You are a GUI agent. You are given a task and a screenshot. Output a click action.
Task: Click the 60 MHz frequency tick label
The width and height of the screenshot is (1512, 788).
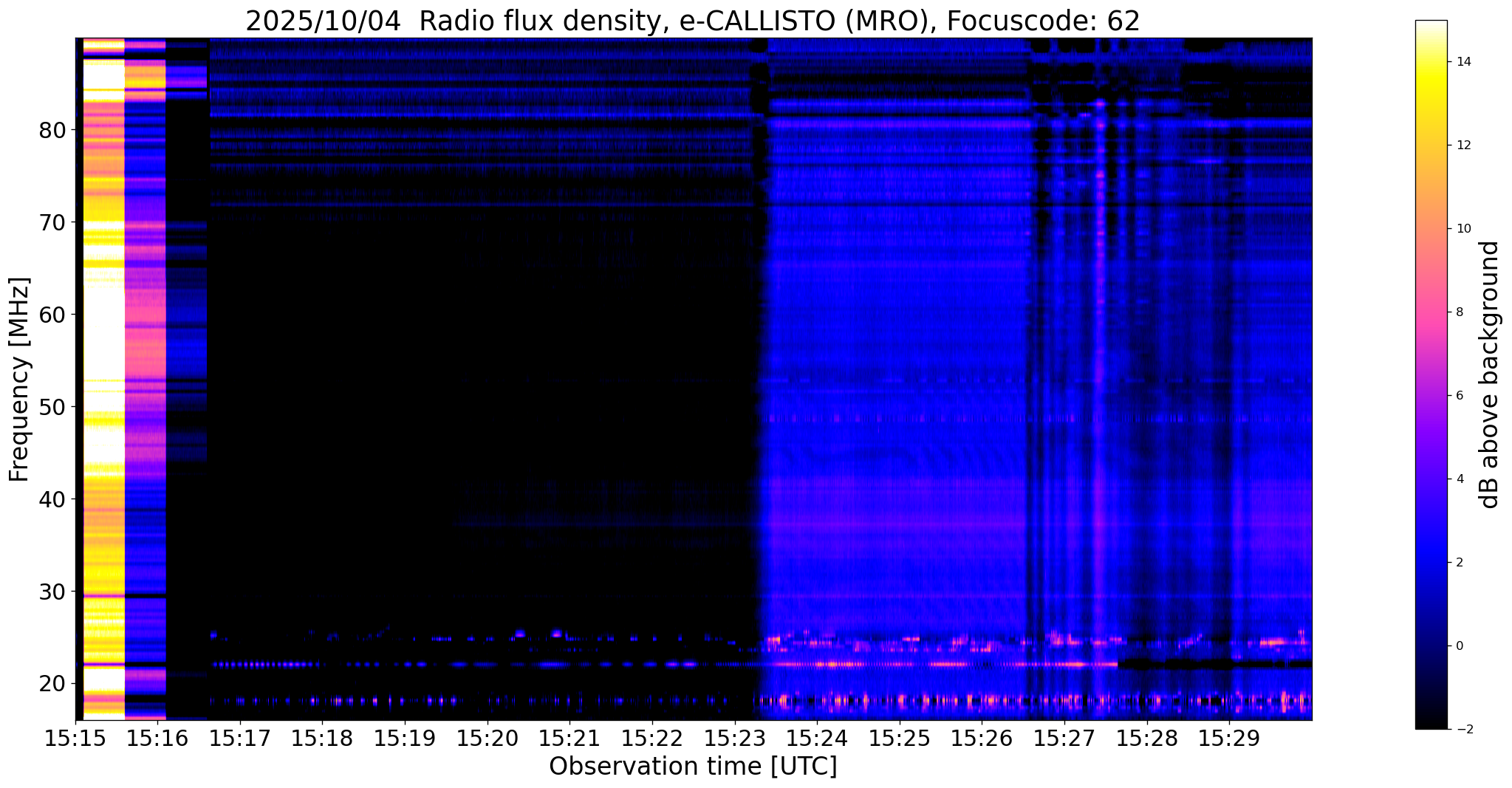tap(52, 315)
